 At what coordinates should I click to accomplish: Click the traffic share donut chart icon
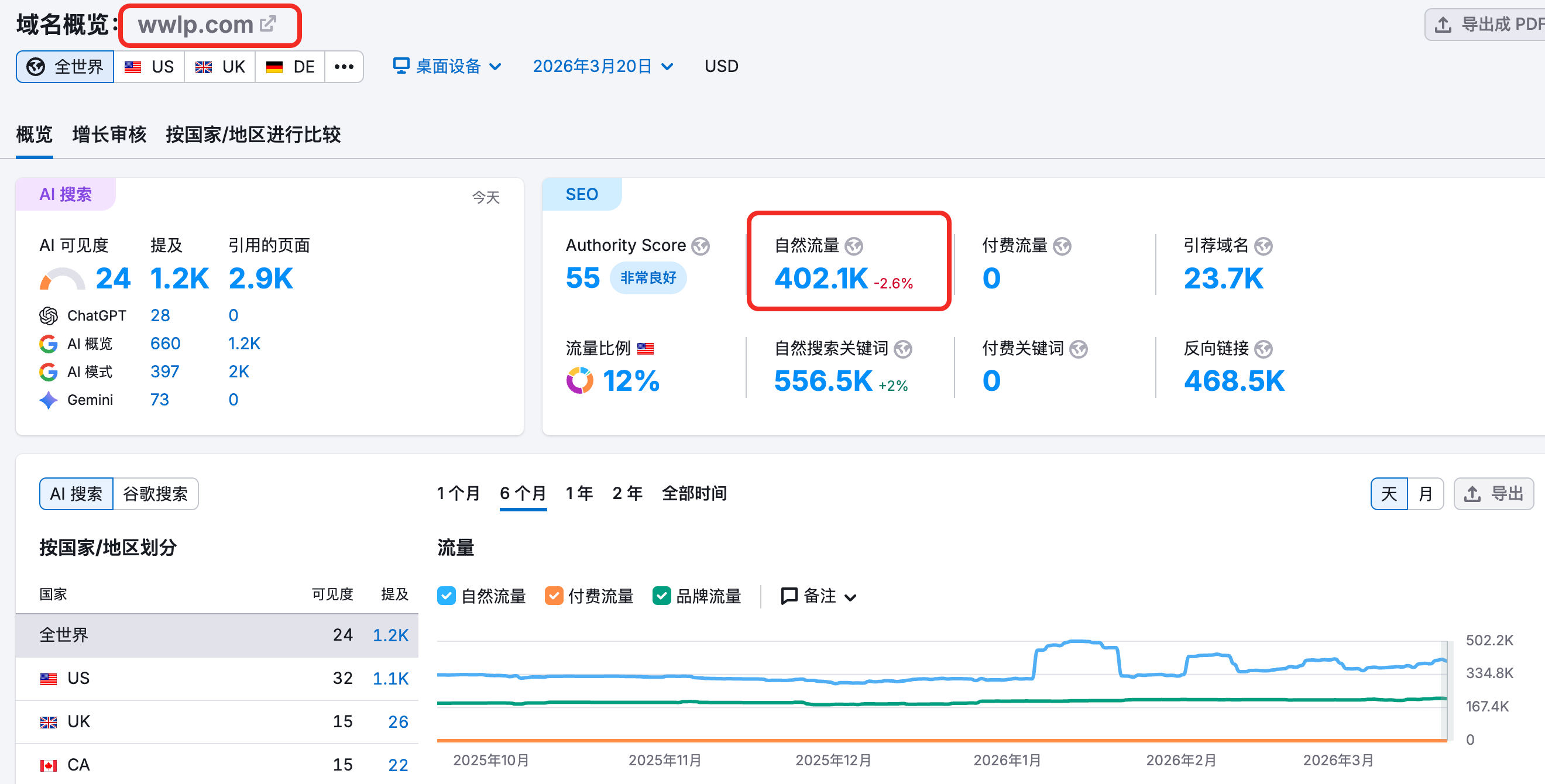click(579, 381)
